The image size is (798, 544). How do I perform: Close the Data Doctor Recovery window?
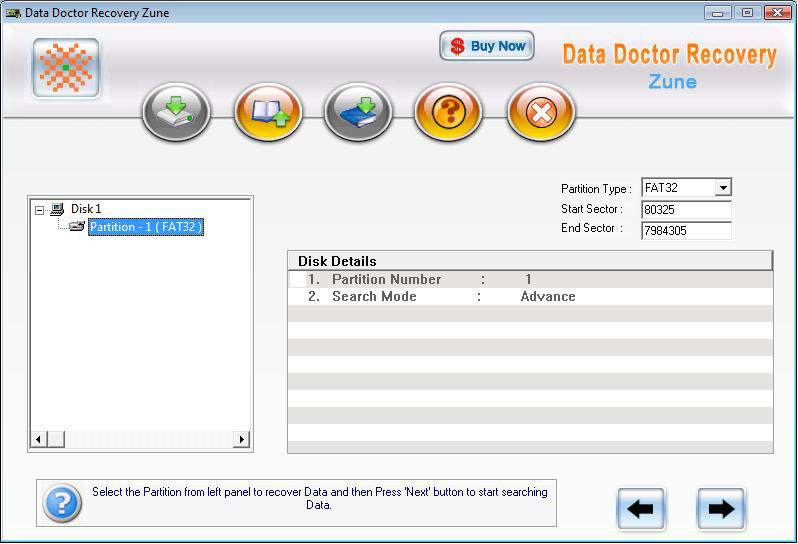[777, 13]
